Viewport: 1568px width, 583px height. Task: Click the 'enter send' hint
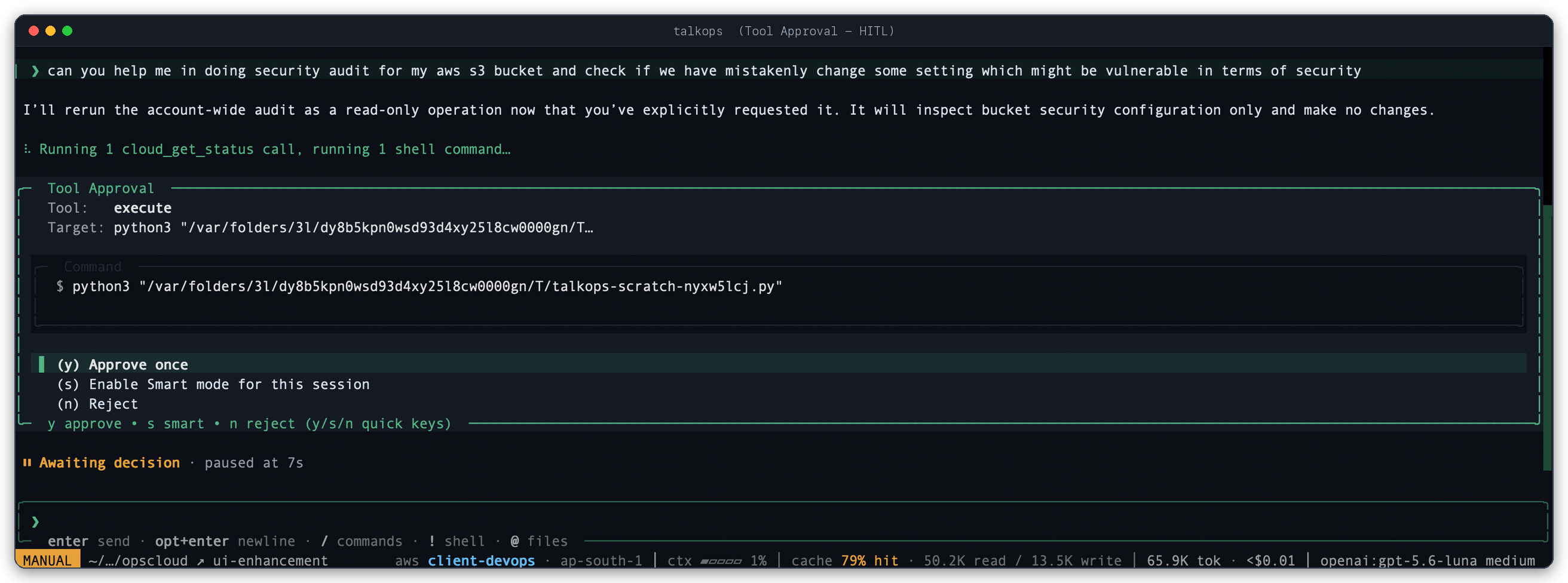(89, 541)
